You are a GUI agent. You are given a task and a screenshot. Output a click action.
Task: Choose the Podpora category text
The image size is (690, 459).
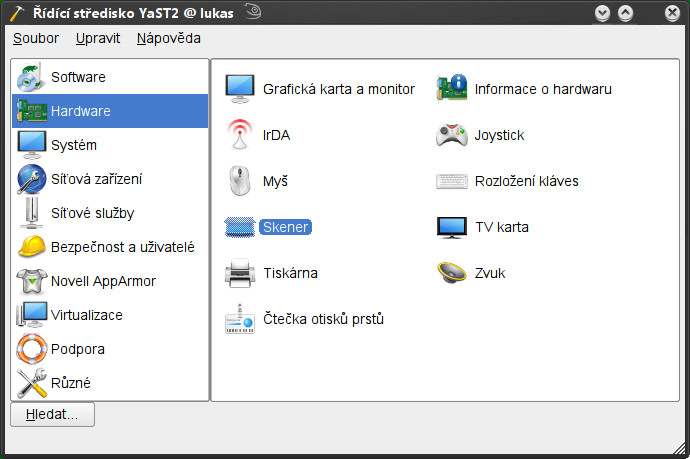click(x=78, y=349)
